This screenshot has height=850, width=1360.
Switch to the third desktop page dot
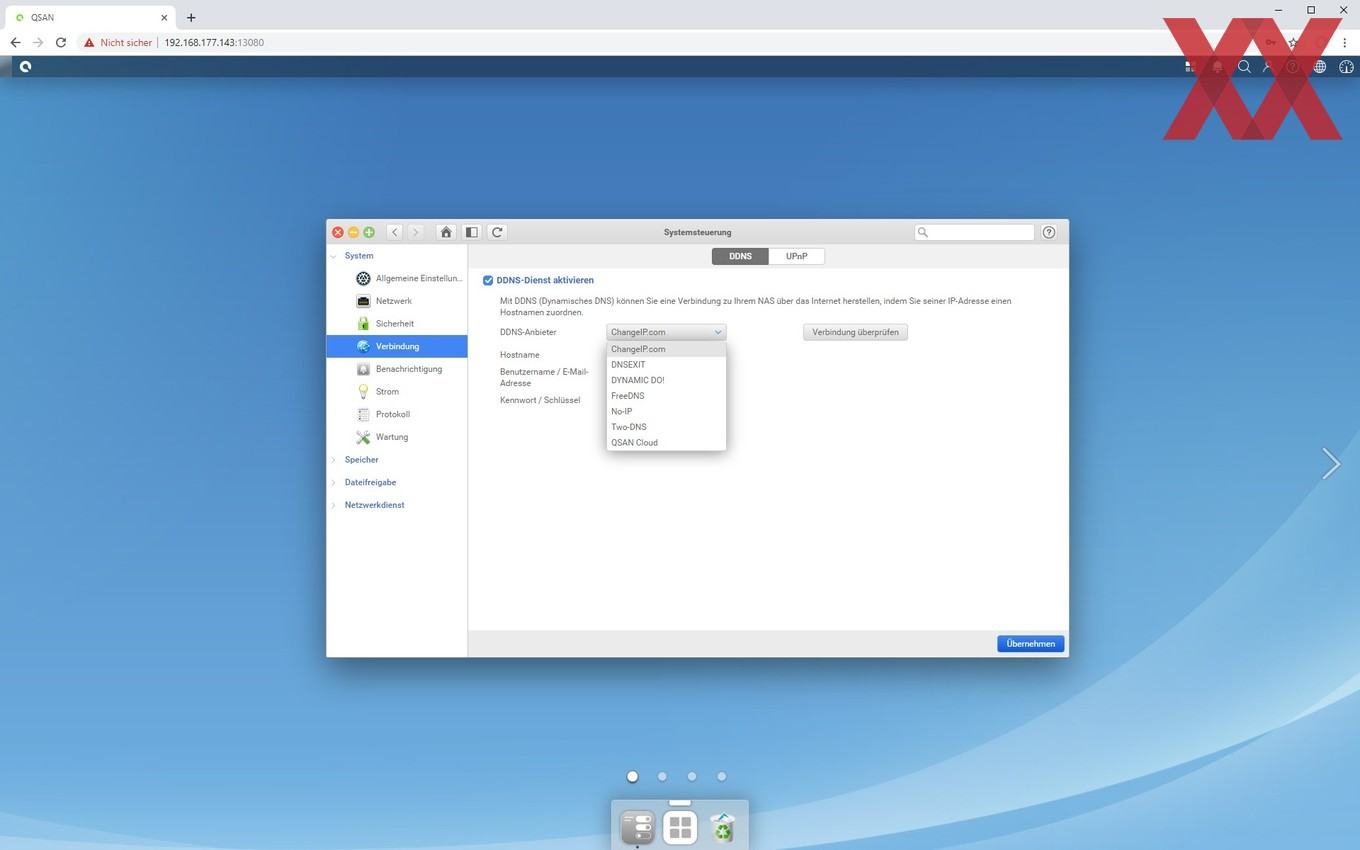[x=692, y=776]
